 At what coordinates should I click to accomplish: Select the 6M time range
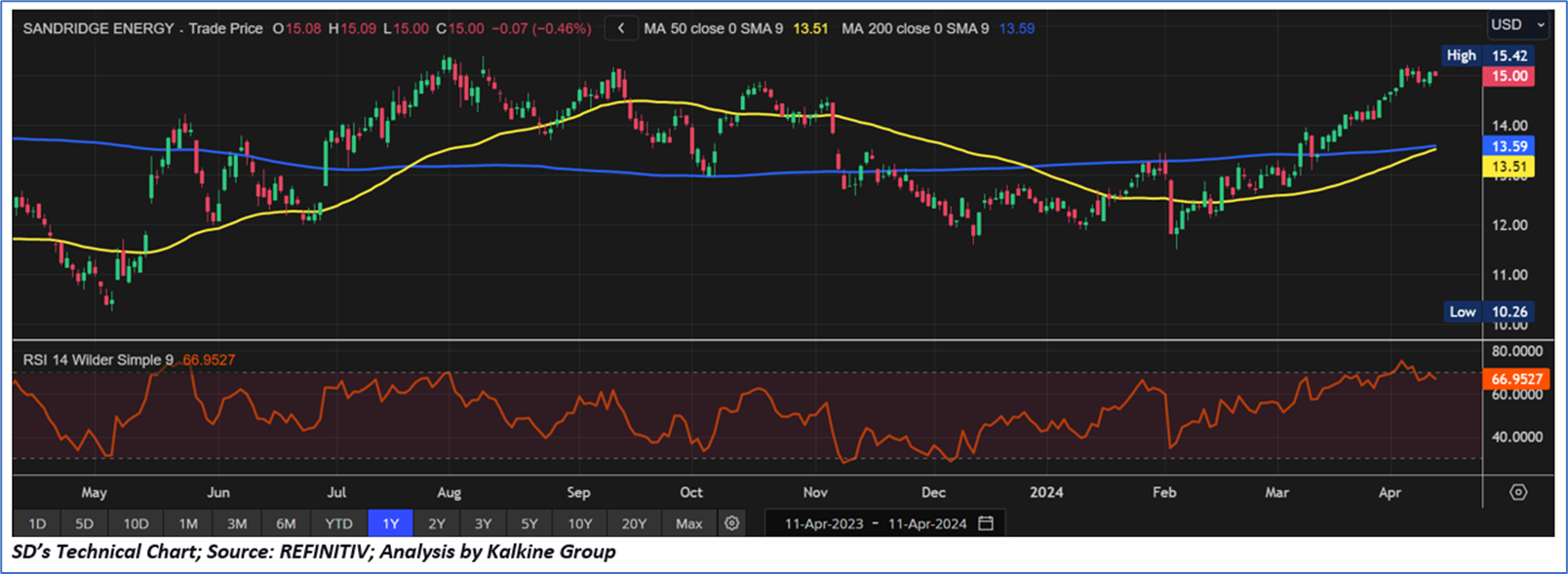pyautogui.click(x=286, y=523)
